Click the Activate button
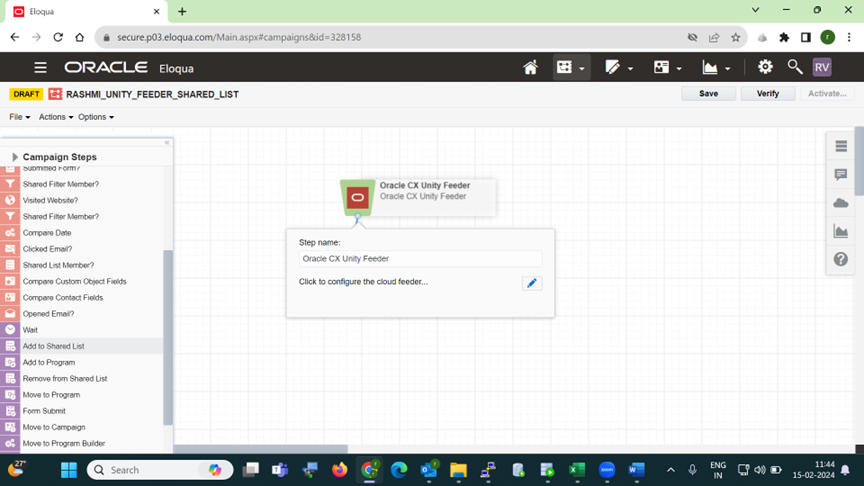The image size is (864, 486). coord(827,94)
